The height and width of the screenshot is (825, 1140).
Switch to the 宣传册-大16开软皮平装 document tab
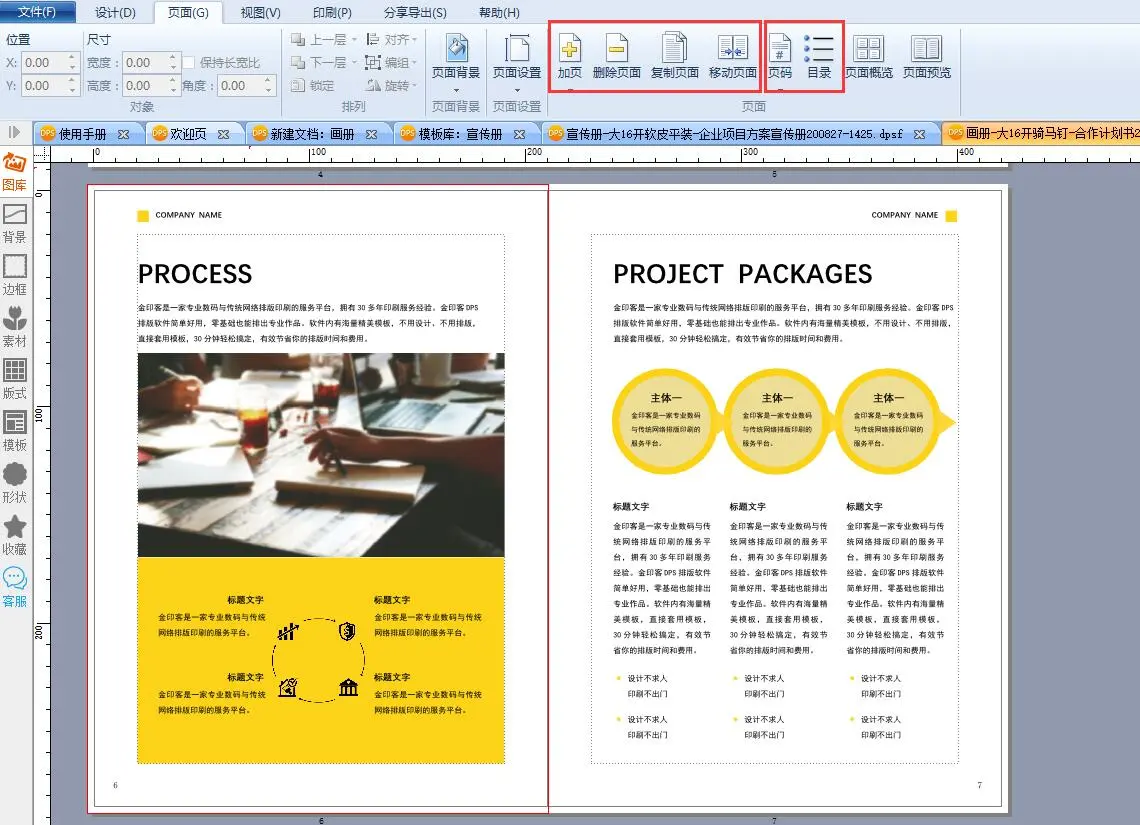tap(734, 134)
